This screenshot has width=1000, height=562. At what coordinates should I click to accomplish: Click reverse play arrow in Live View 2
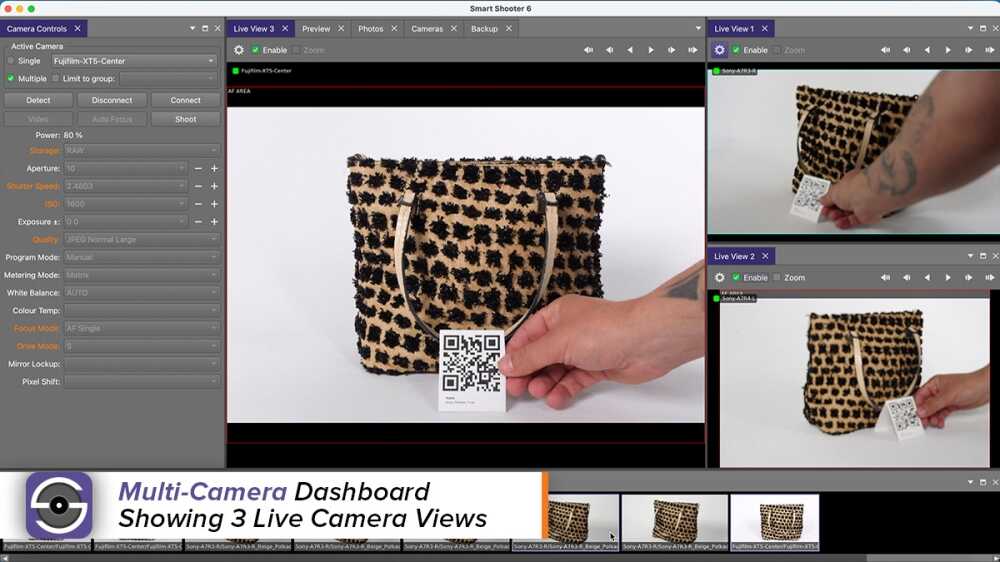point(927,277)
